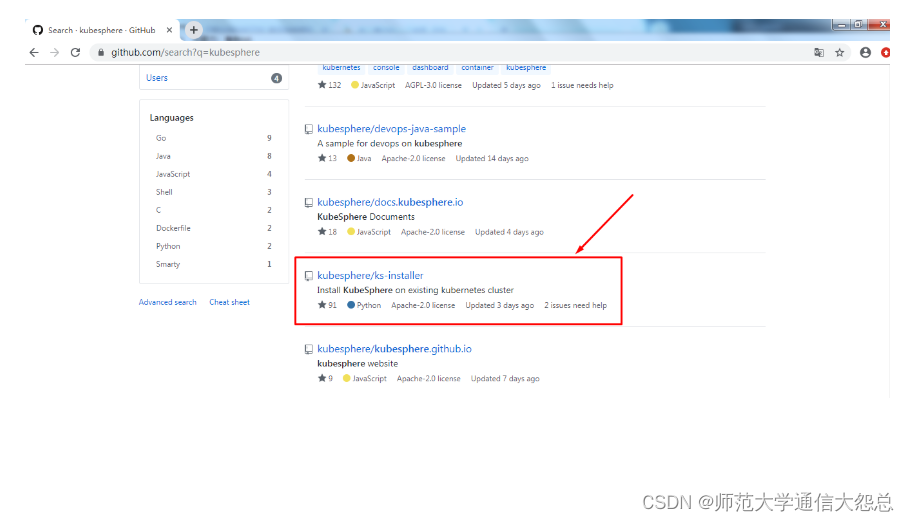The width and height of the screenshot is (909, 521).
Task: Open kubesphere/kubesphere.github.io repository
Action: [x=394, y=349]
